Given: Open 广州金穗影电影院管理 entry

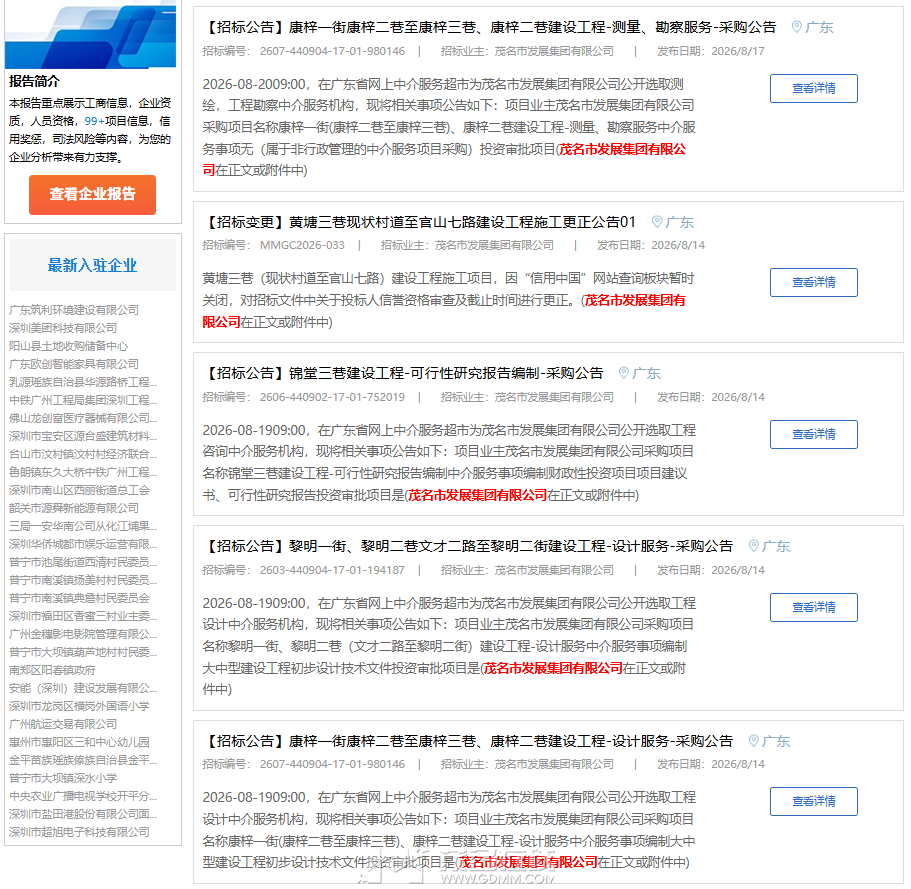Looking at the screenshot, I should [x=83, y=635].
